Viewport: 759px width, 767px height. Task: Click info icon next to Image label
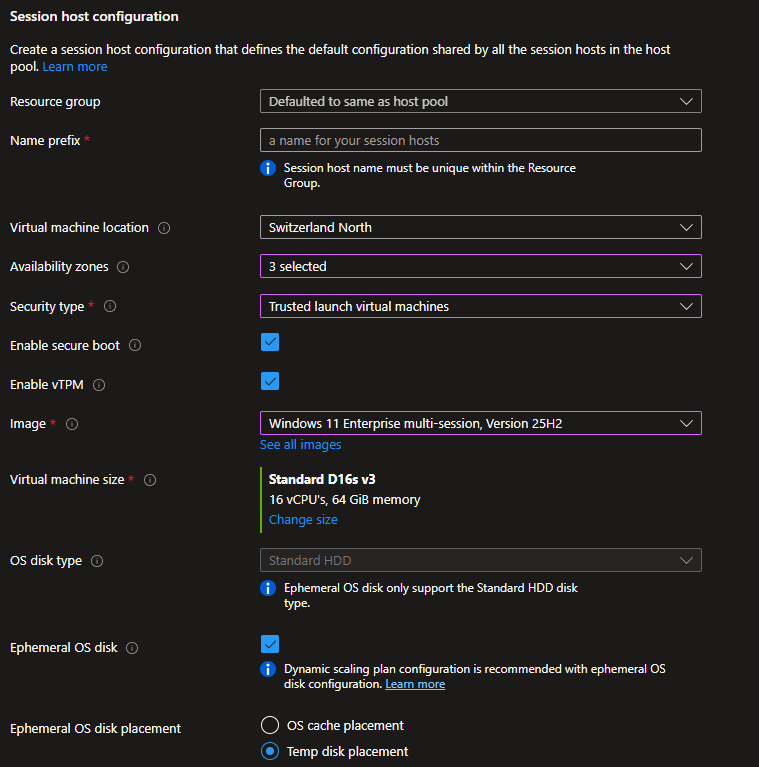click(72, 424)
